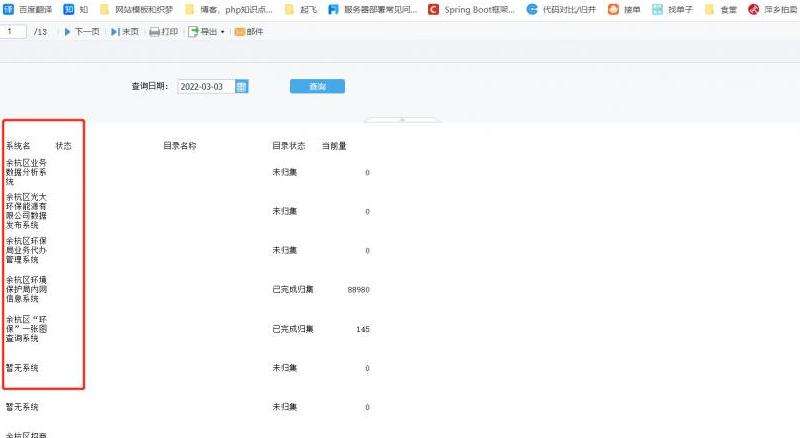Click the blue 查询 button
The width and height of the screenshot is (800, 438).
[317, 87]
